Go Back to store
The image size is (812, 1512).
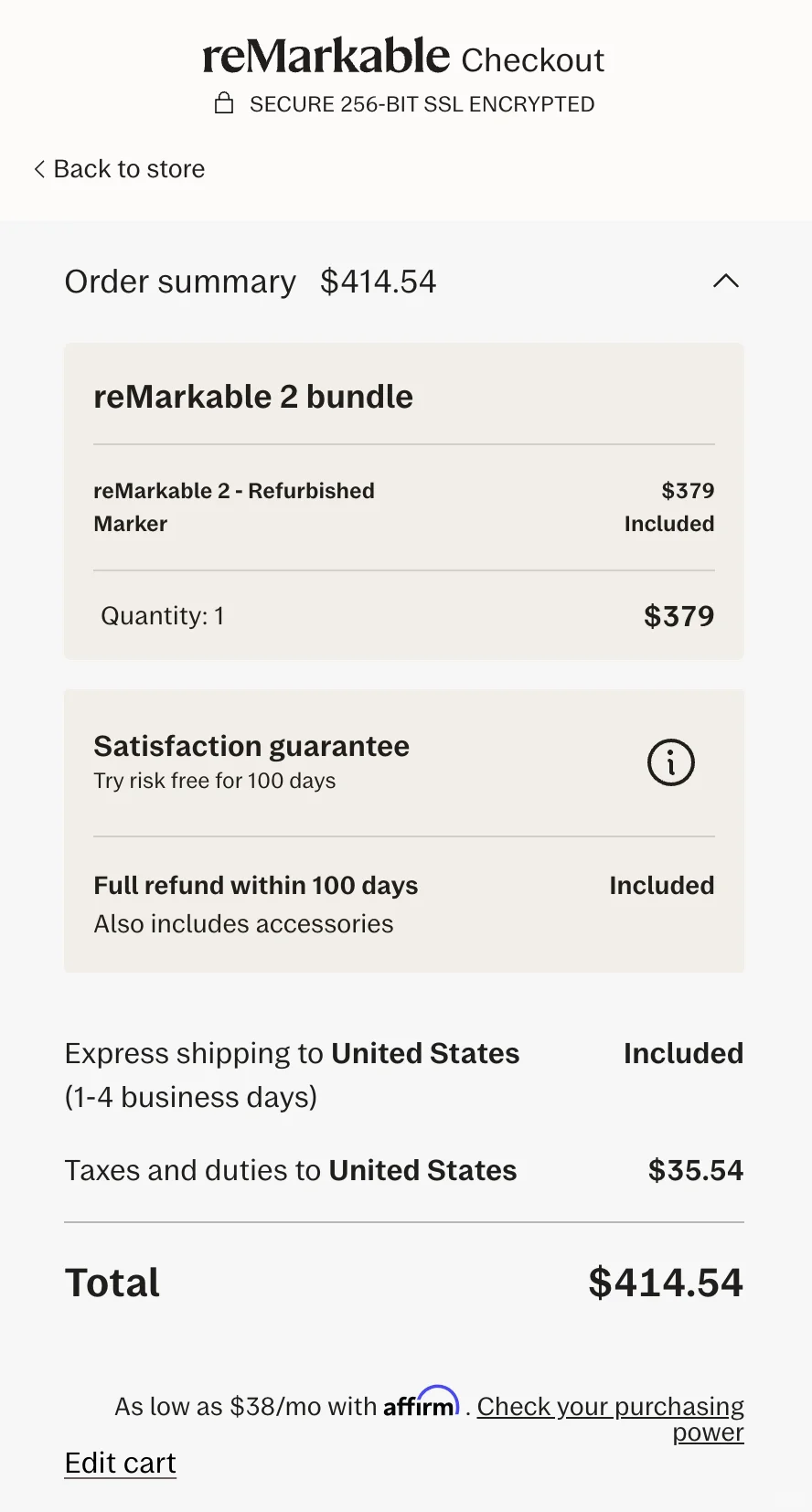[x=120, y=169]
